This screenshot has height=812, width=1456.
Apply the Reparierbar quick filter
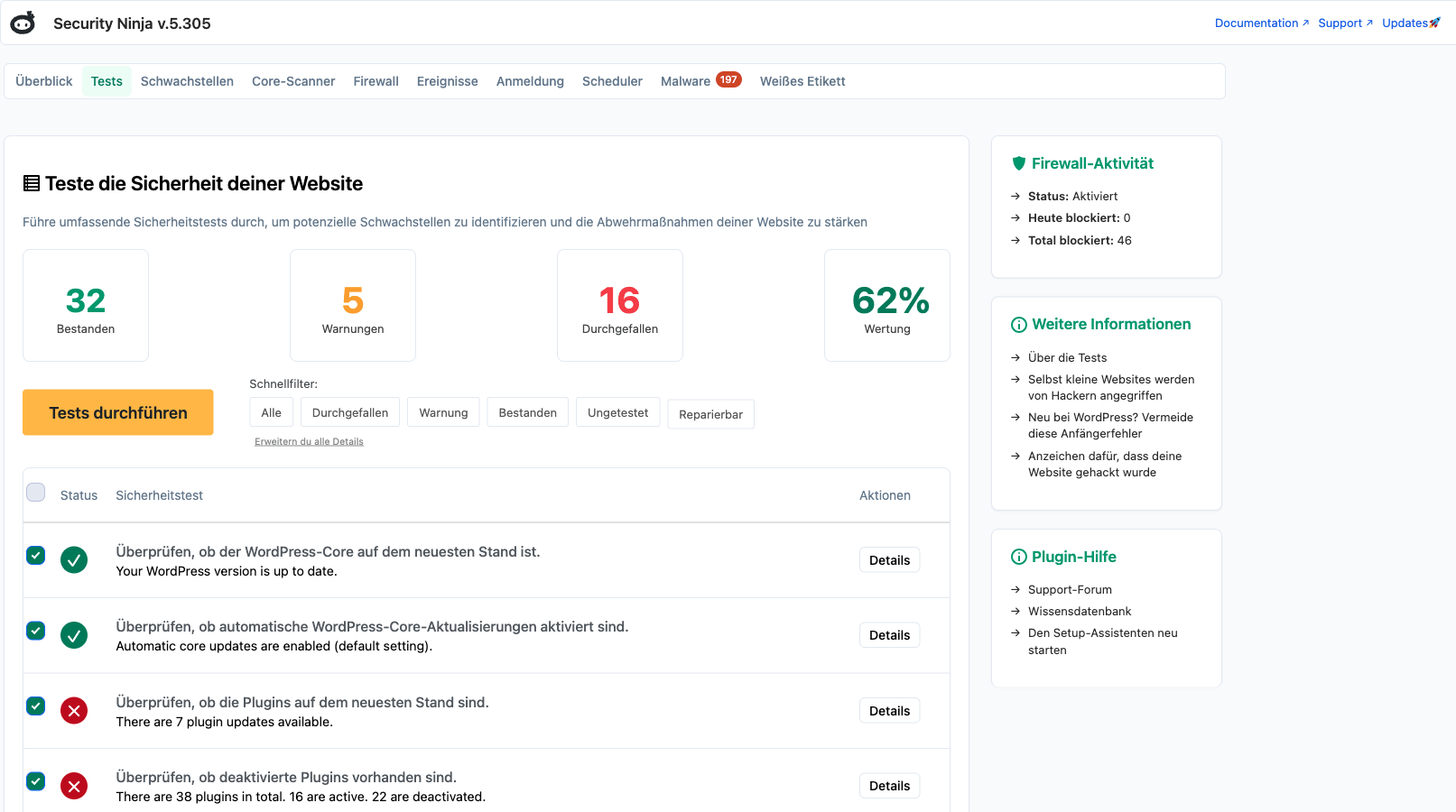click(710, 414)
